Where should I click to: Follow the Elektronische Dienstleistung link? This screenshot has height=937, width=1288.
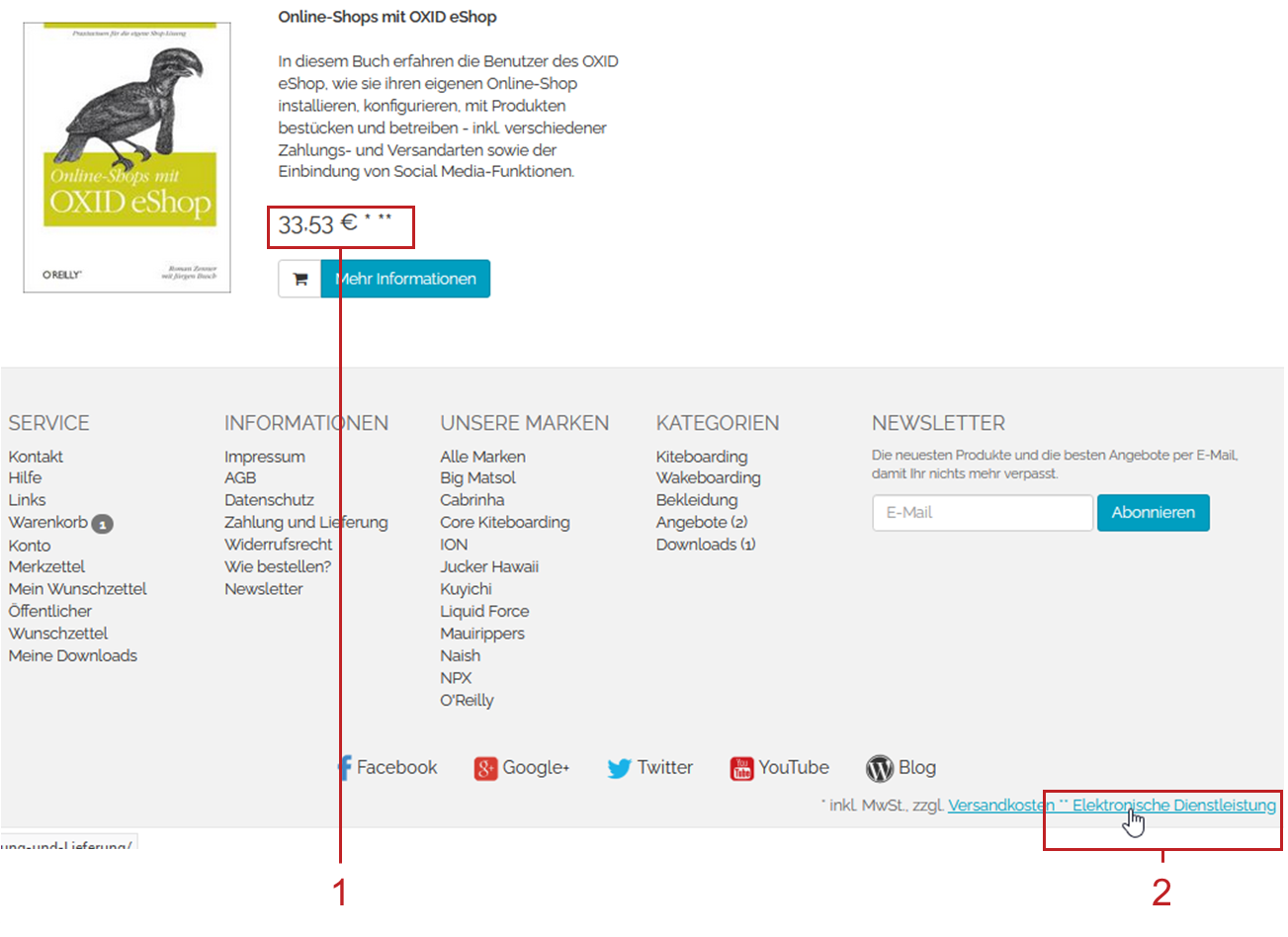tap(1174, 806)
